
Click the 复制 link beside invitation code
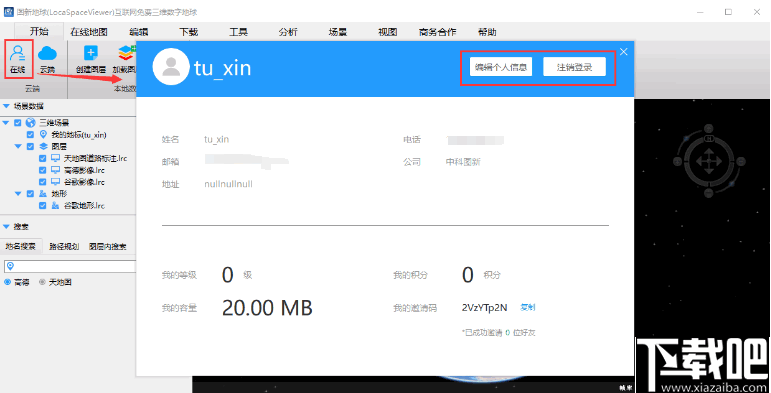pyautogui.click(x=528, y=307)
